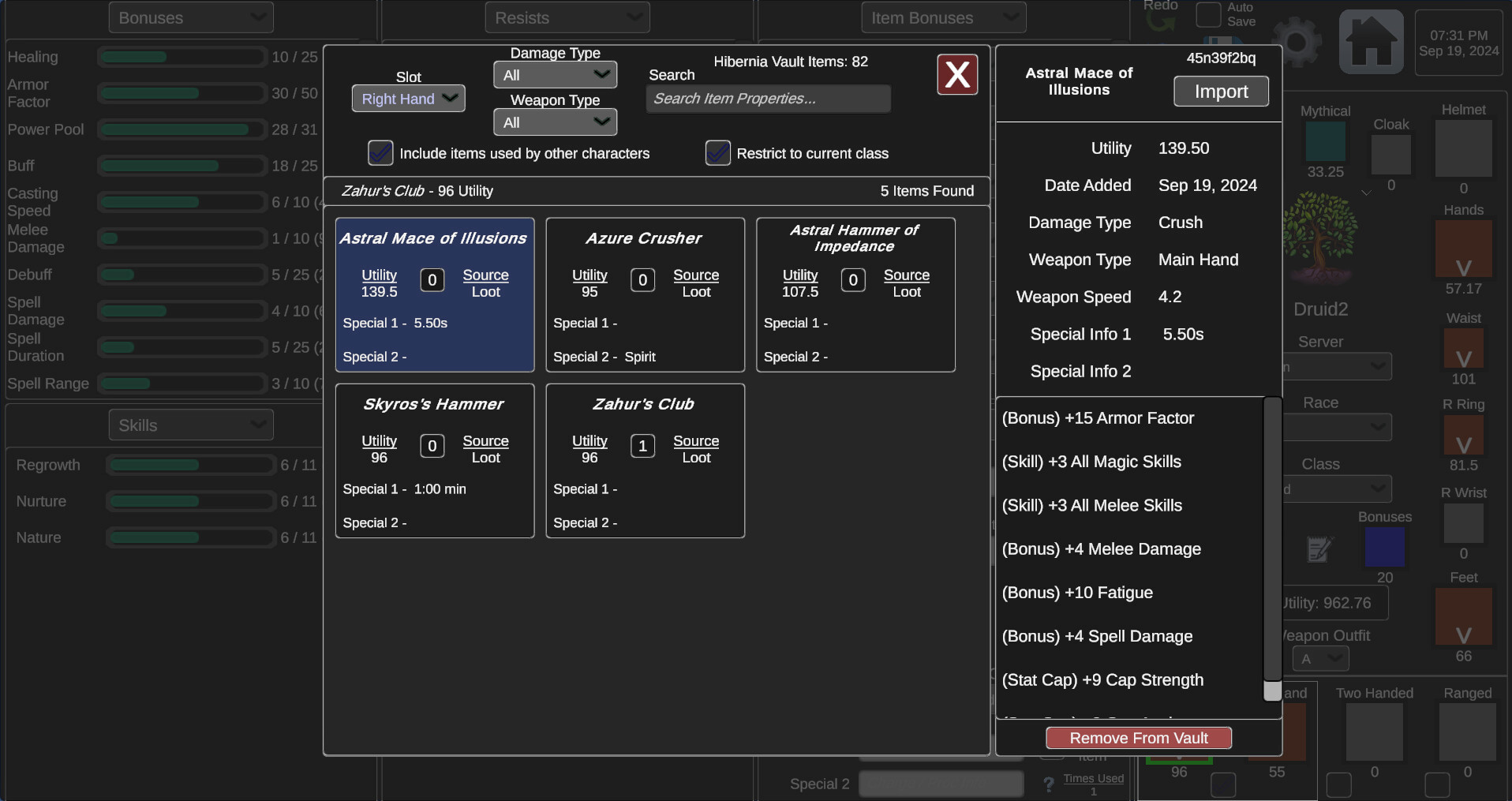Select the Skyros's Hammer item card
The width and height of the screenshot is (1512, 801).
[x=435, y=461]
